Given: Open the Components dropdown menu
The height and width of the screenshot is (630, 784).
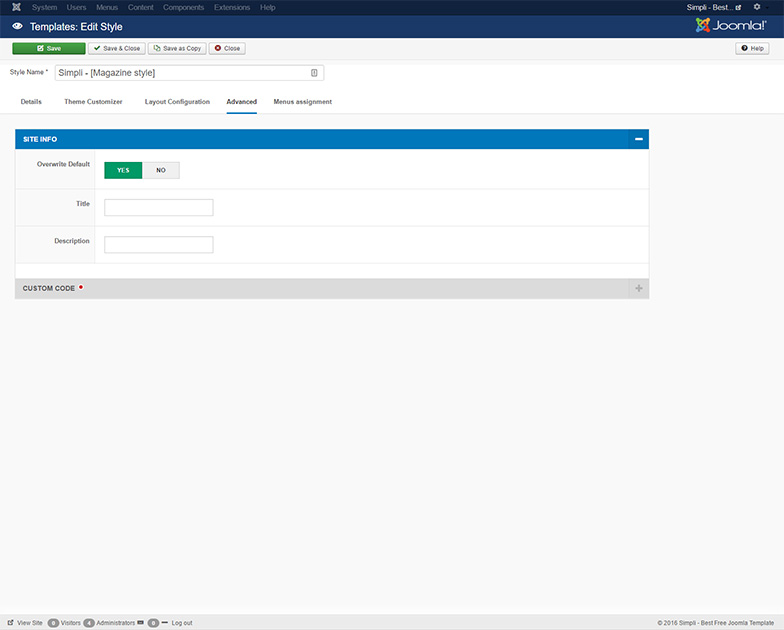Looking at the screenshot, I should click(183, 7).
